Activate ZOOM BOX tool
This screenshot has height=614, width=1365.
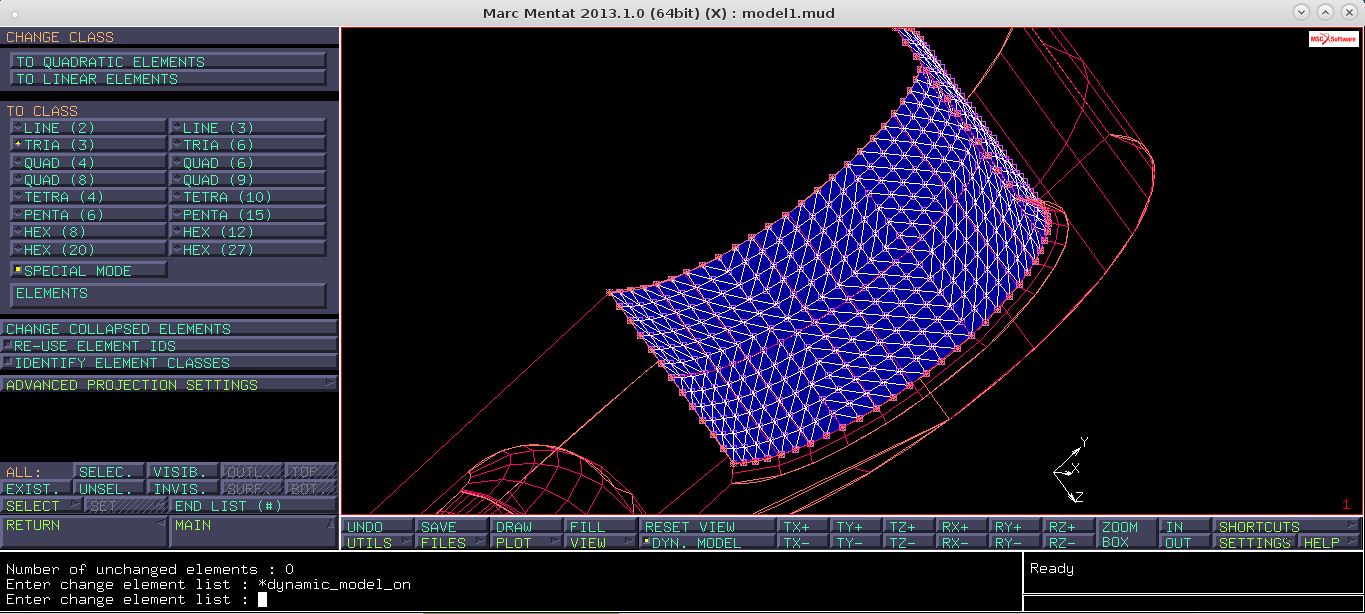point(1127,535)
